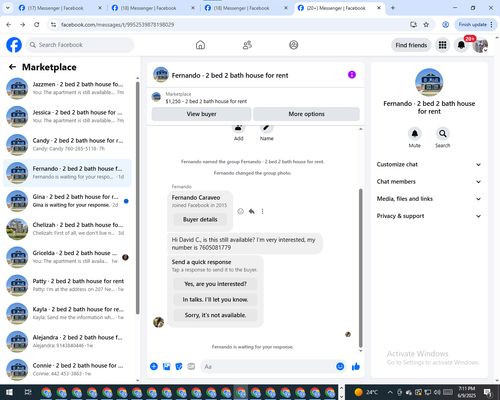Screen dimensions: 500x400
Task: Open the Home icon in the top navigation
Action: pos(200,45)
